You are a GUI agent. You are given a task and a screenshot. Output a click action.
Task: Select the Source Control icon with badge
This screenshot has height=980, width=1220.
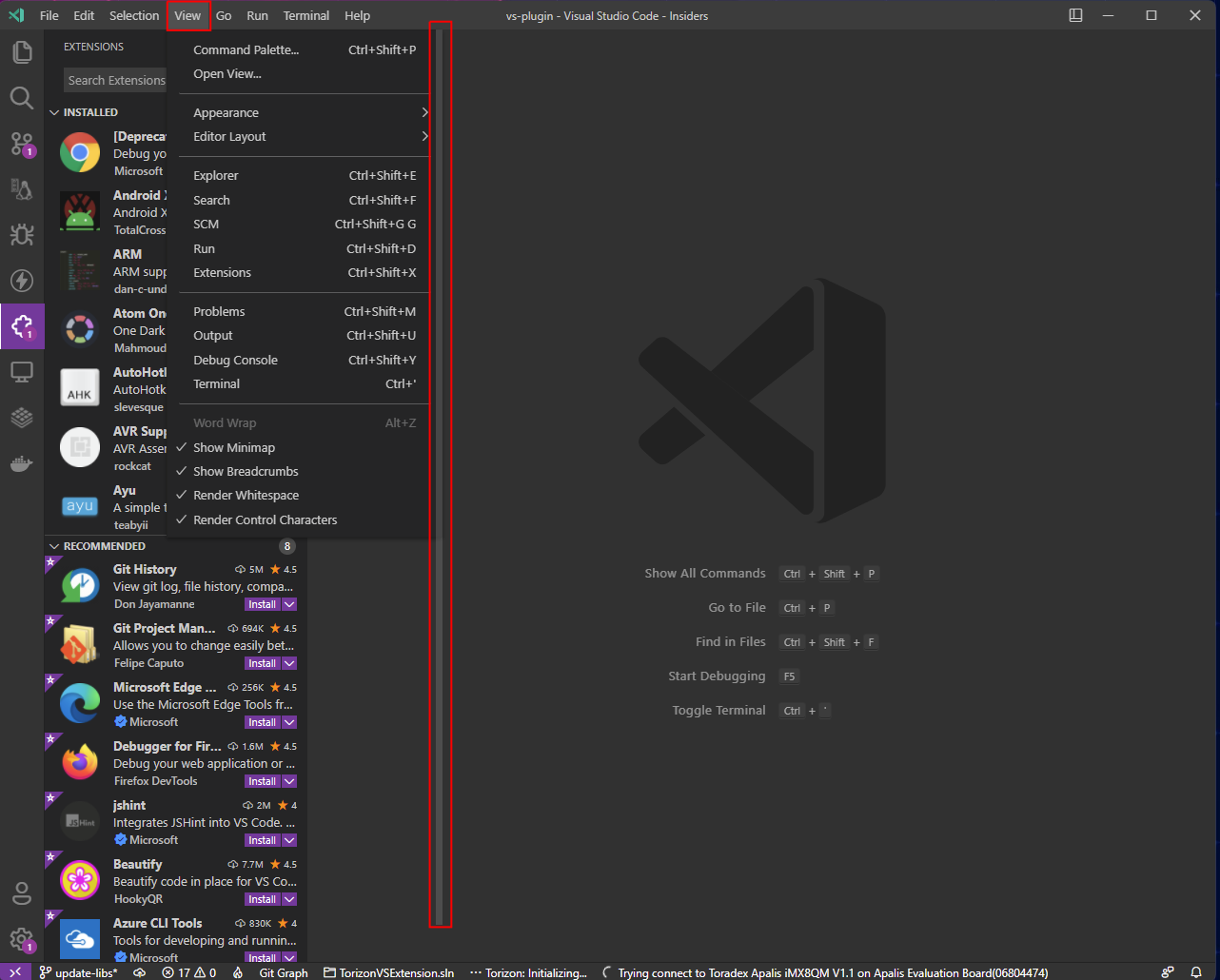tap(22, 144)
